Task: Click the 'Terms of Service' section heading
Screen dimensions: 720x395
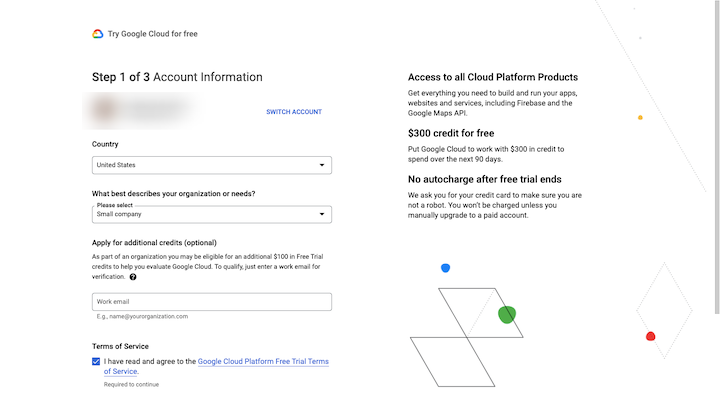Action: pyautogui.click(x=120, y=346)
